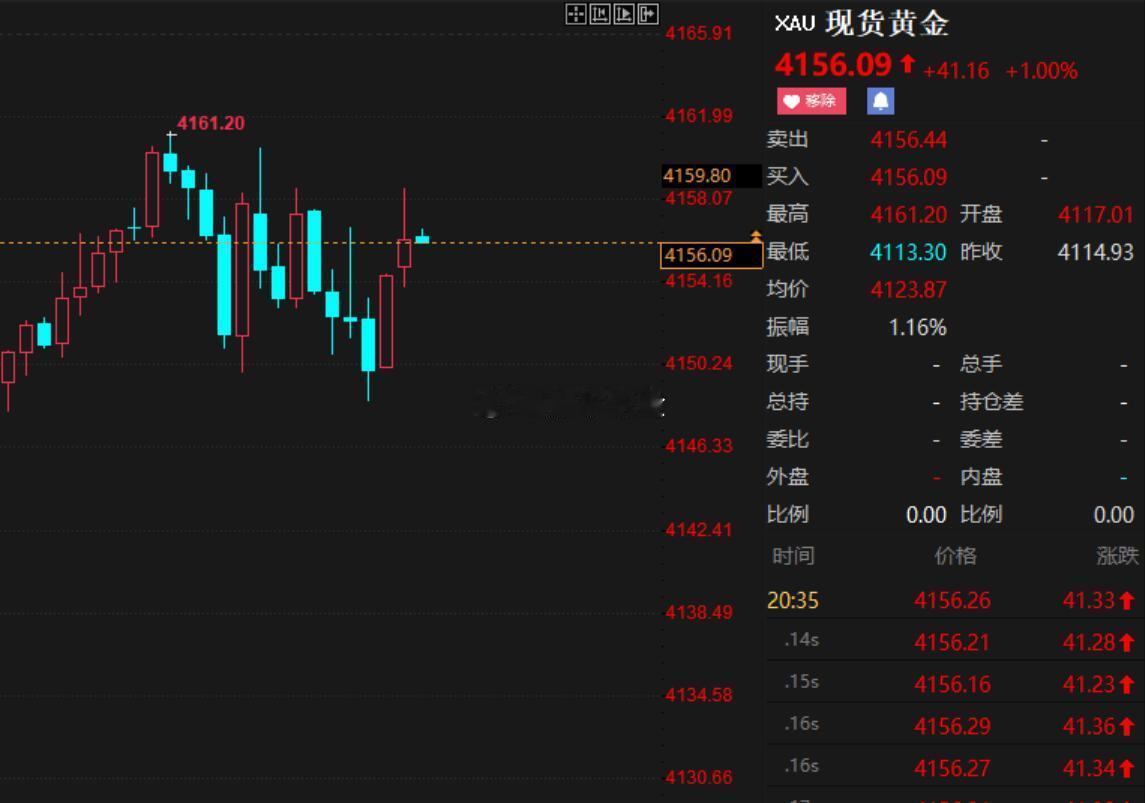The height and width of the screenshot is (803, 1145).
Task: Click the 买入 label
Action: (787, 177)
